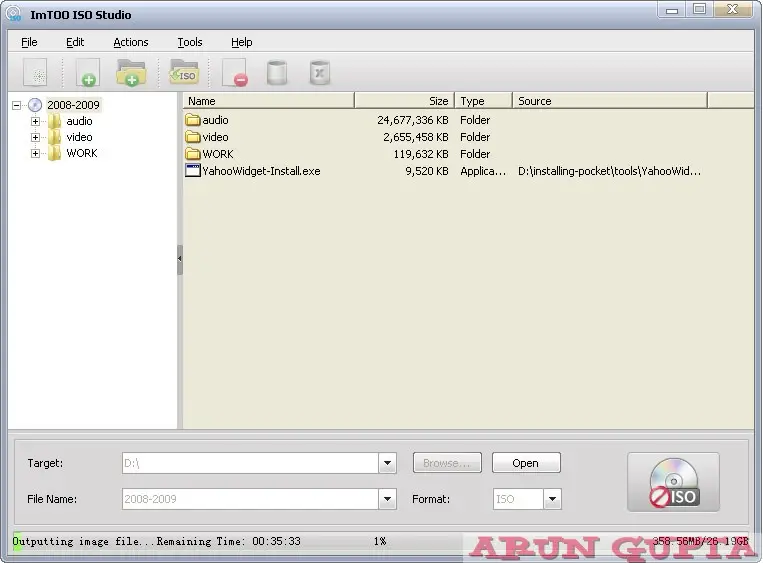
Task: Click the Browse... button
Action: point(447,463)
